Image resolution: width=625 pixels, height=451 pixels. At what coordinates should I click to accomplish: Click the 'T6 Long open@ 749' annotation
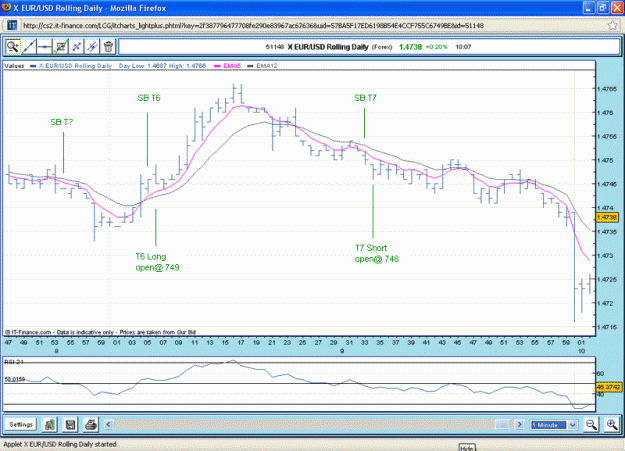pos(157,262)
